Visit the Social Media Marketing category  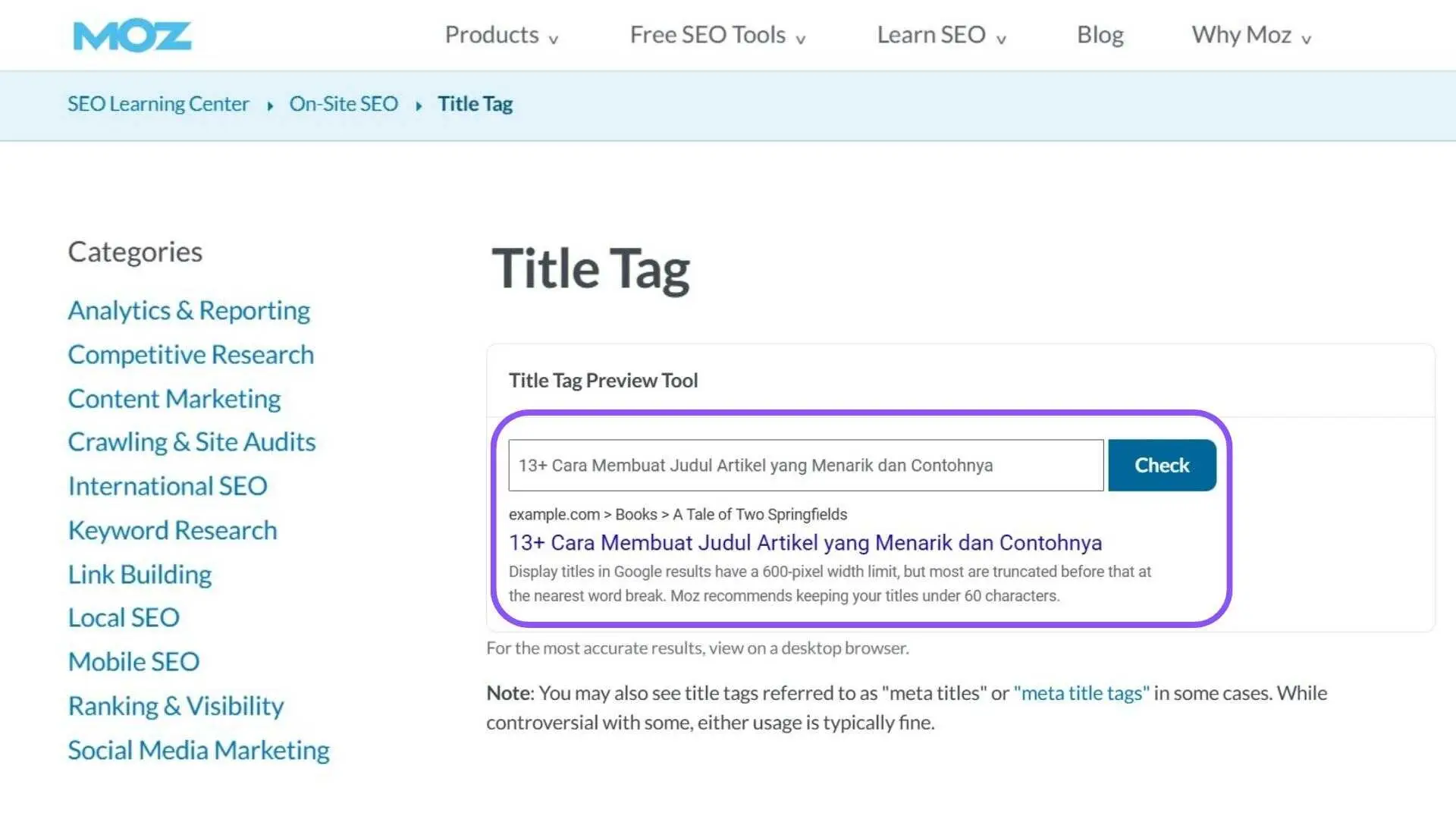coord(199,751)
